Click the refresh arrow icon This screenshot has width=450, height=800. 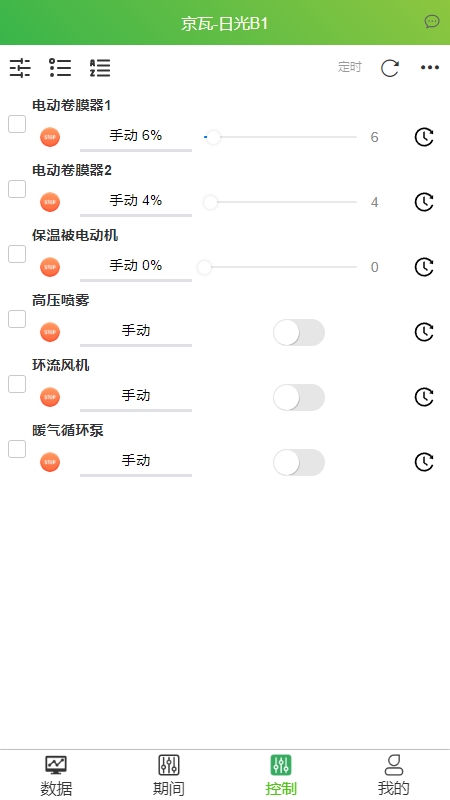[x=390, y=68]
